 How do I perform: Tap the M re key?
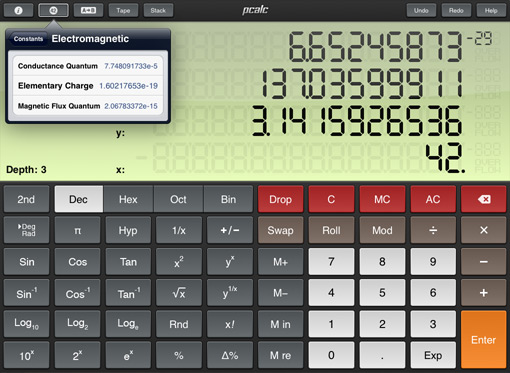click(x=281, y=355)
